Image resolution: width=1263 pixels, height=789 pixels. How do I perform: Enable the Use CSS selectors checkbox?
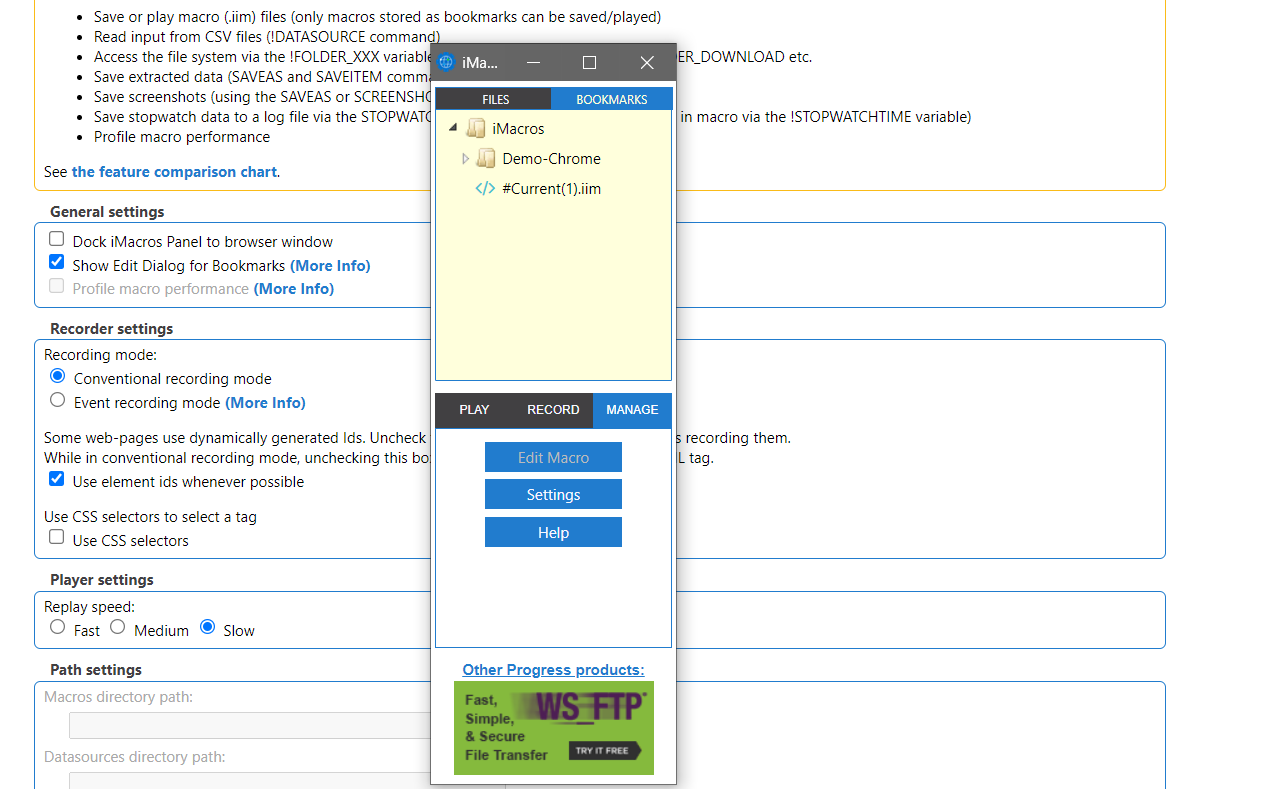[x=56, y=537]
